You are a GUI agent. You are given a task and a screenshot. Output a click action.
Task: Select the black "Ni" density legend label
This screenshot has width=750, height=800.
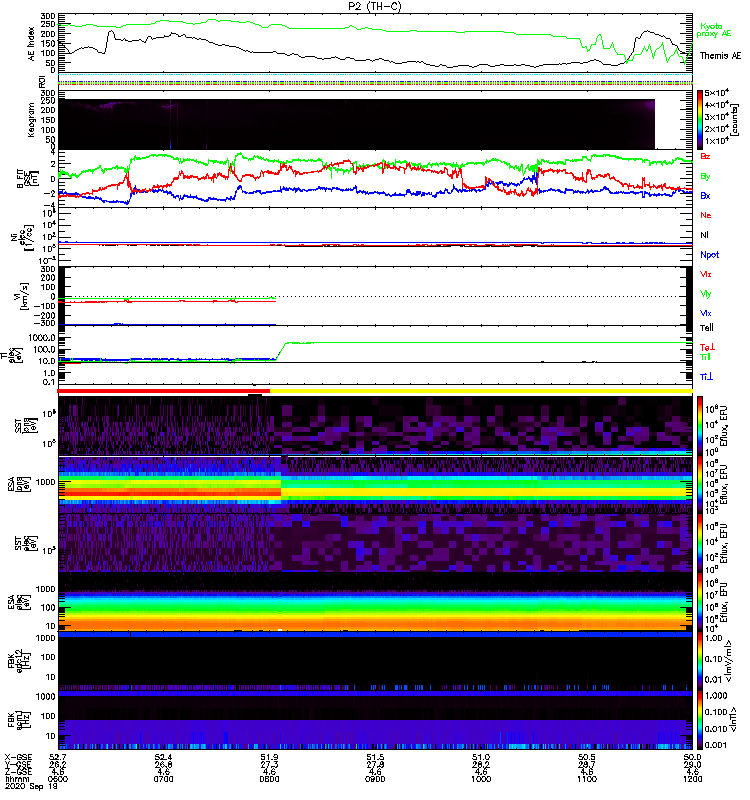tap(704, 235)
